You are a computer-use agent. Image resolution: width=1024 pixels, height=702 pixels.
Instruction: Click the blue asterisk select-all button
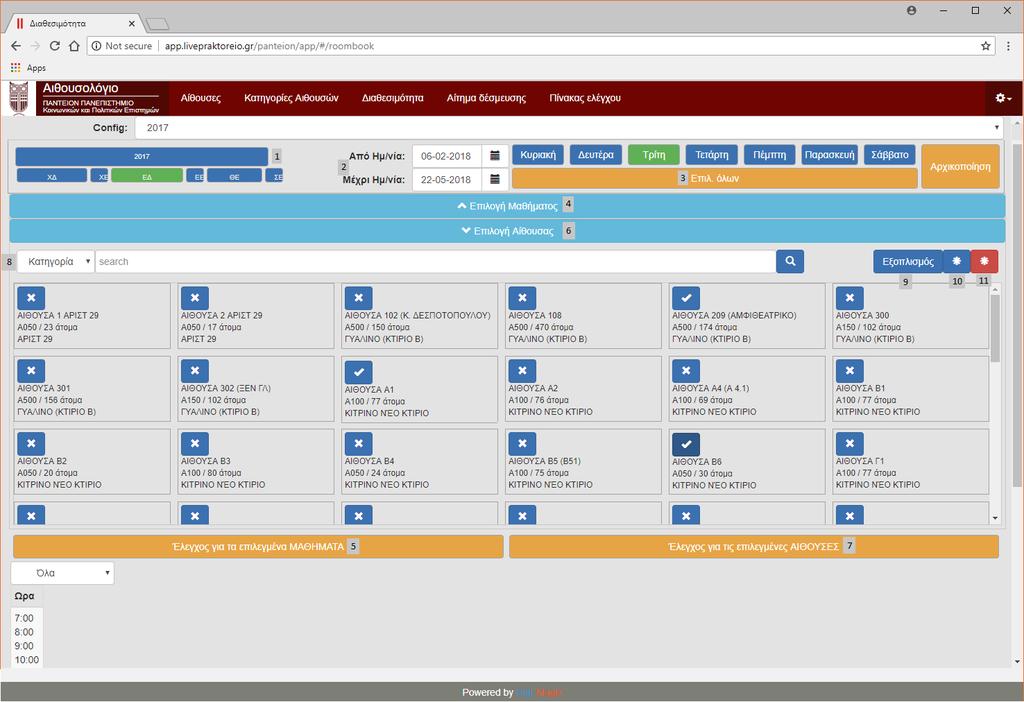coord(957,261)
